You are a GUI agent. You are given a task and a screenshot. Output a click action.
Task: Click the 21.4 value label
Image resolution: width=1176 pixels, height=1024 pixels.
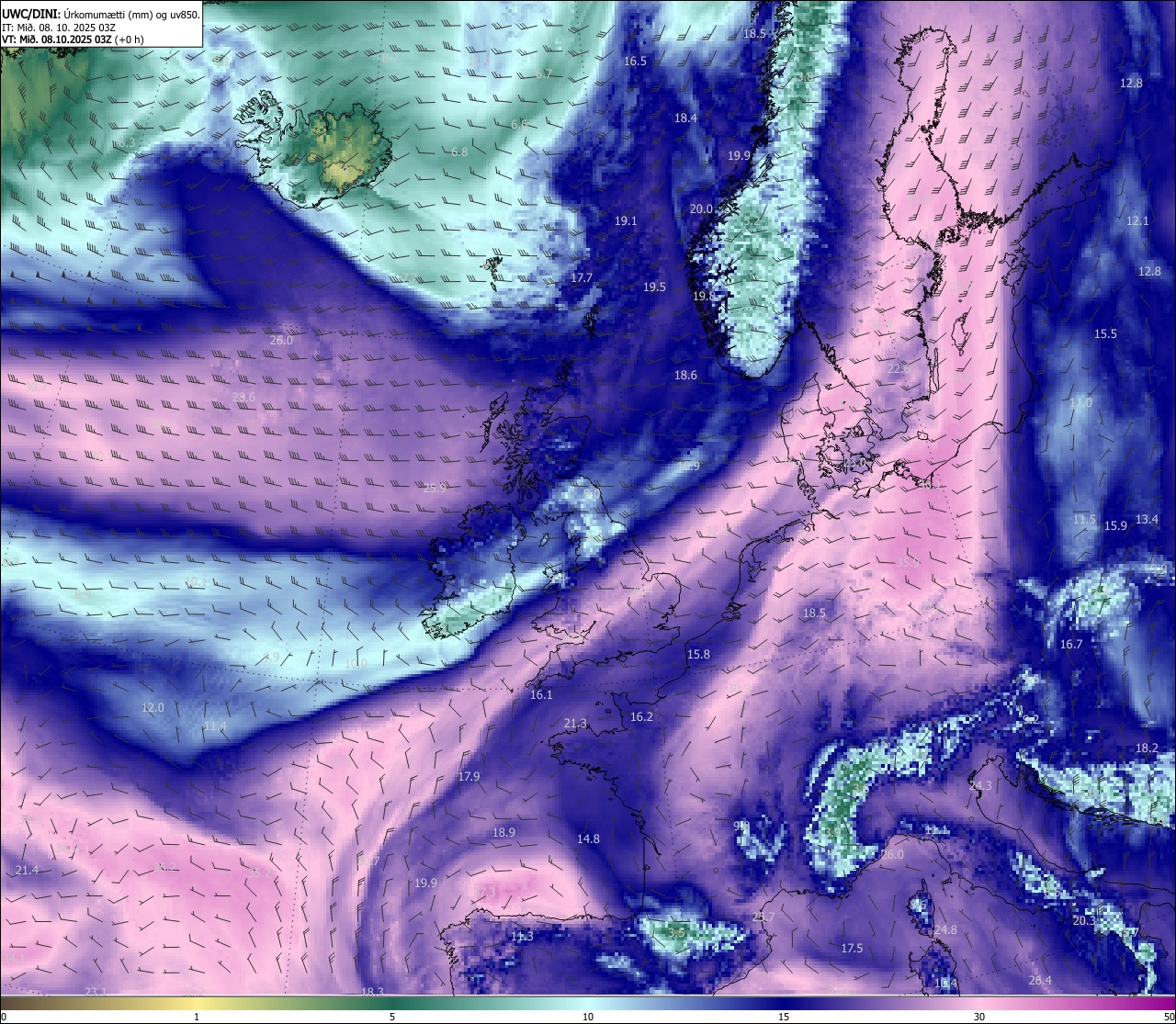pyautogui.click(x=27, y=870)
